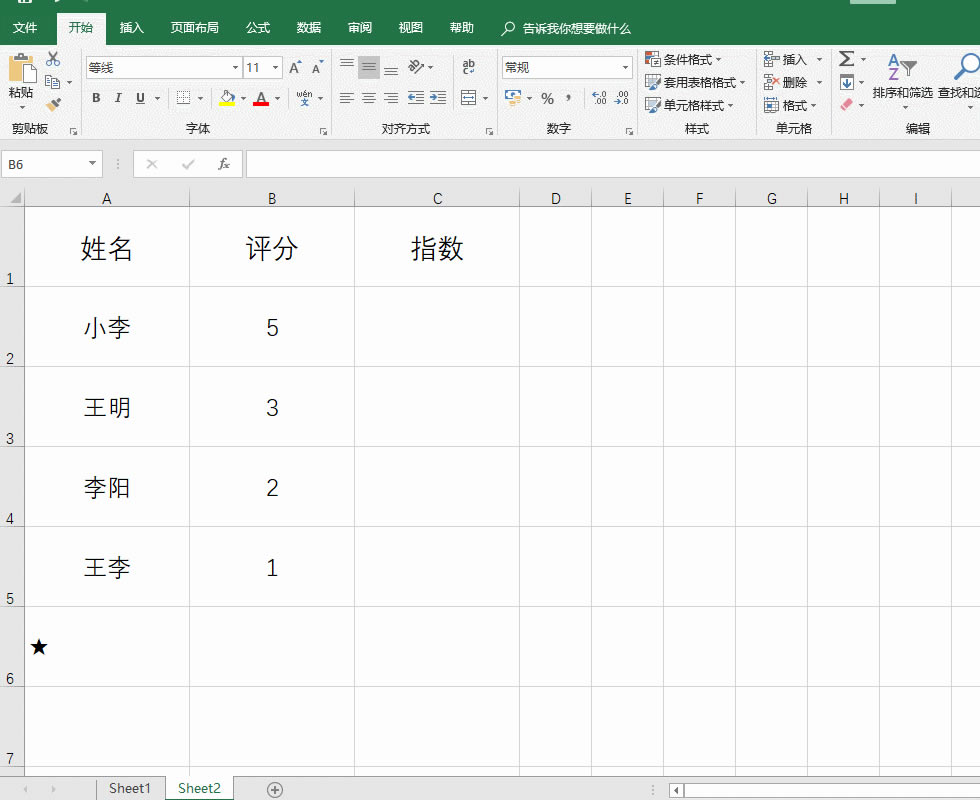Click the wén phonetic guide icon
Image resolution: width=980 pixels, height=800 pixels.
tap(304, 98)
